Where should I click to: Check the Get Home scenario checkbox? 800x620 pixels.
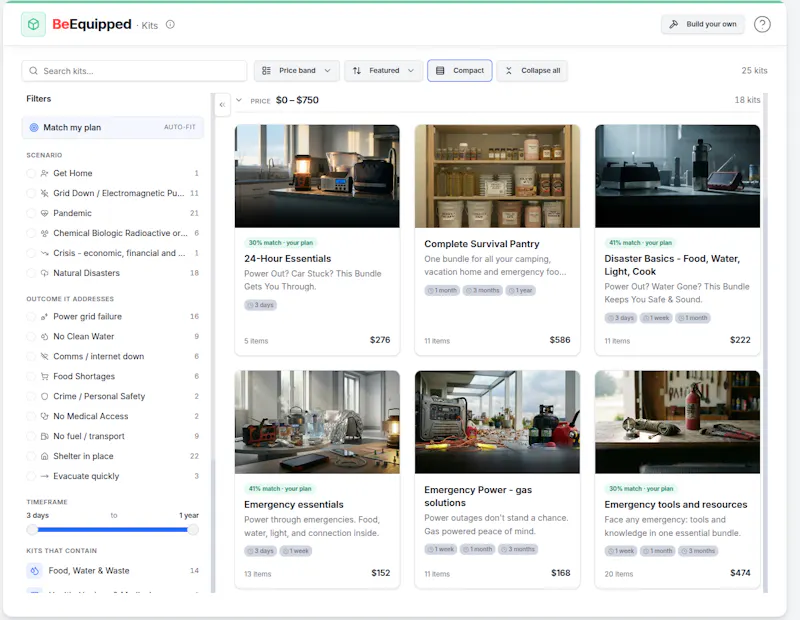pyautogui.click(x=31, y=173)
